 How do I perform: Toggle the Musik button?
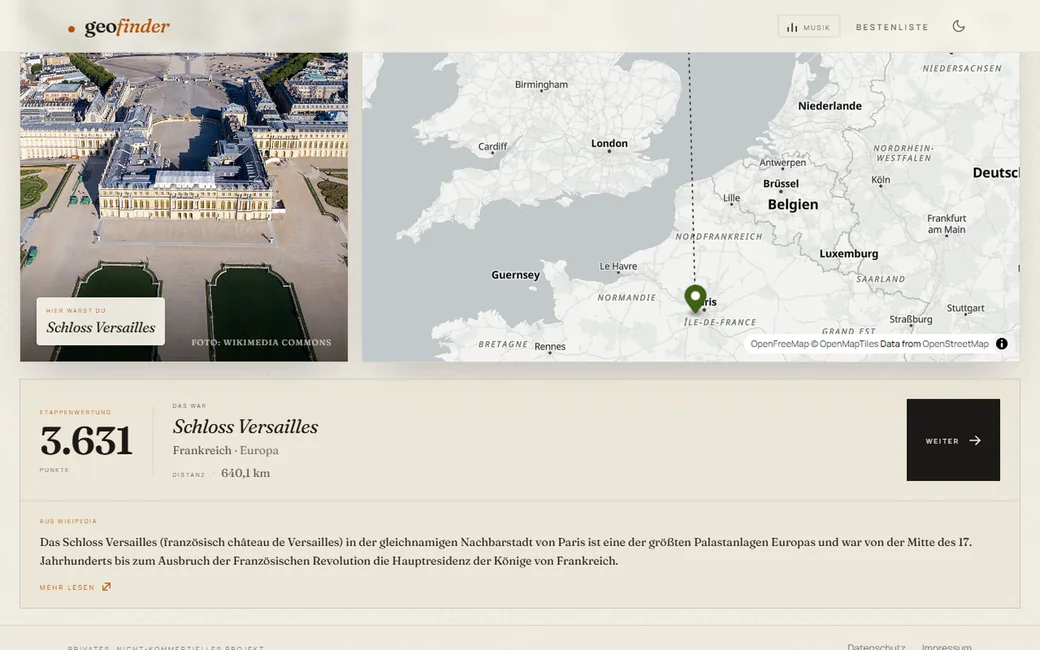[x=809, y=27]
